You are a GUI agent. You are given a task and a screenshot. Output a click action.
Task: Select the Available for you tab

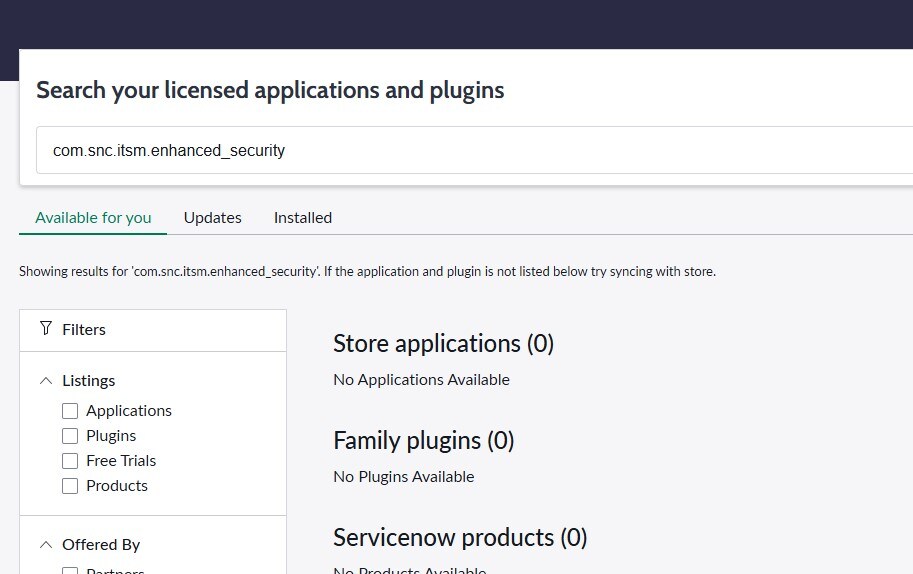tap(93, 217)
